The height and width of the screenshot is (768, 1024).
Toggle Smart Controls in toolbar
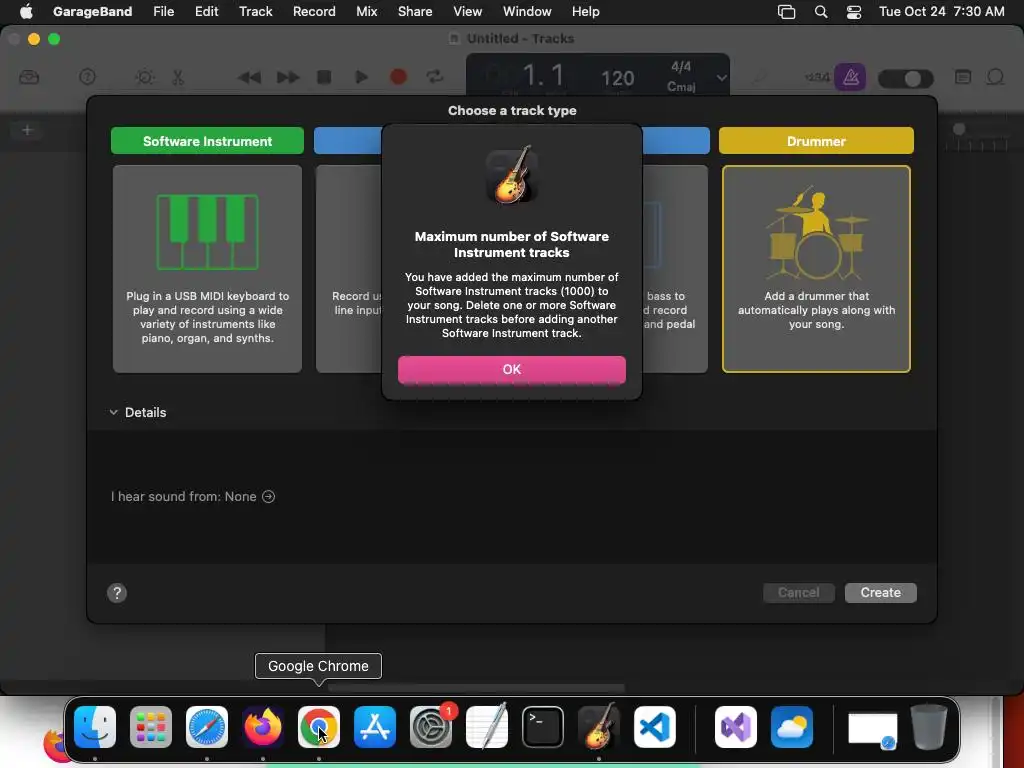coord(144,77)
